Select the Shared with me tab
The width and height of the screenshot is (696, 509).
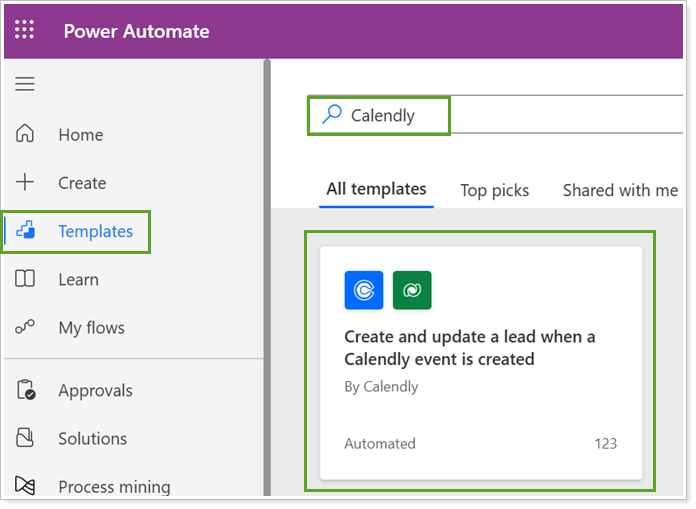(620, 190)
